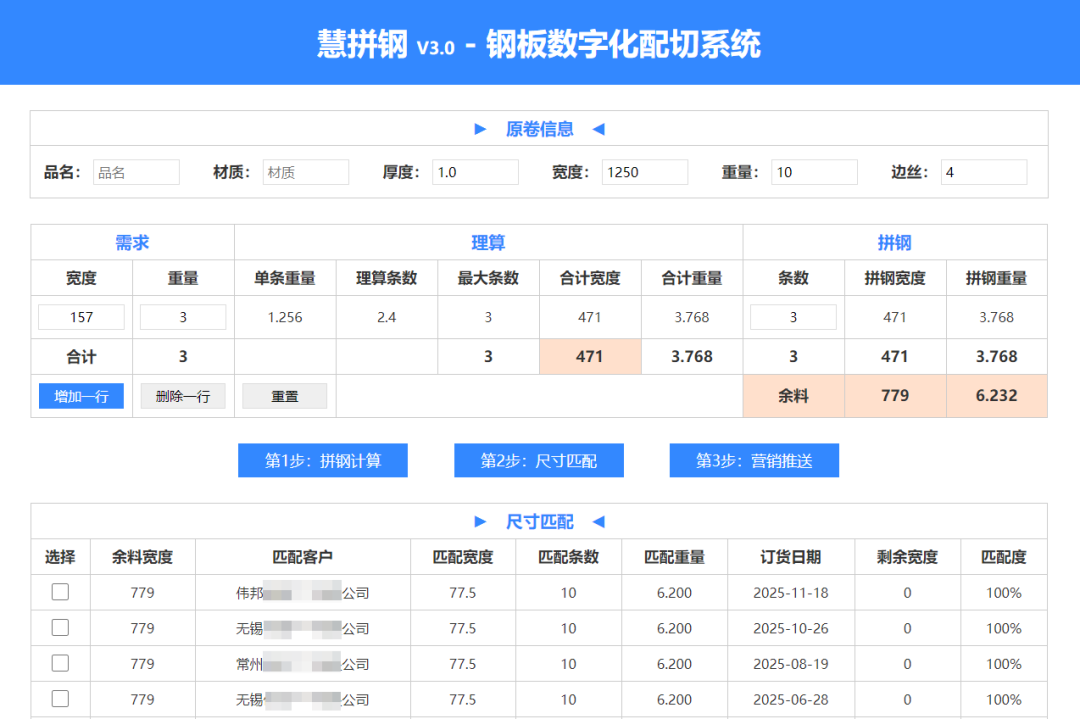Select the checkbox dated 2025-10-26

tap(60, 628)
